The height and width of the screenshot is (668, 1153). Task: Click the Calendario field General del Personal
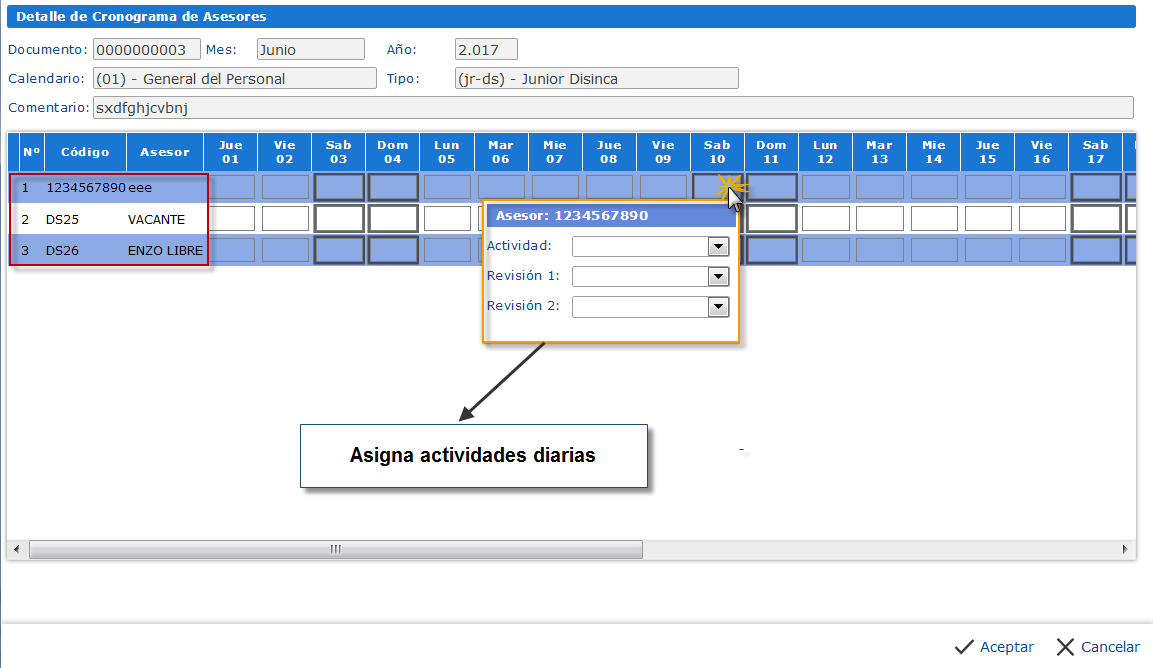coord(235,78)
